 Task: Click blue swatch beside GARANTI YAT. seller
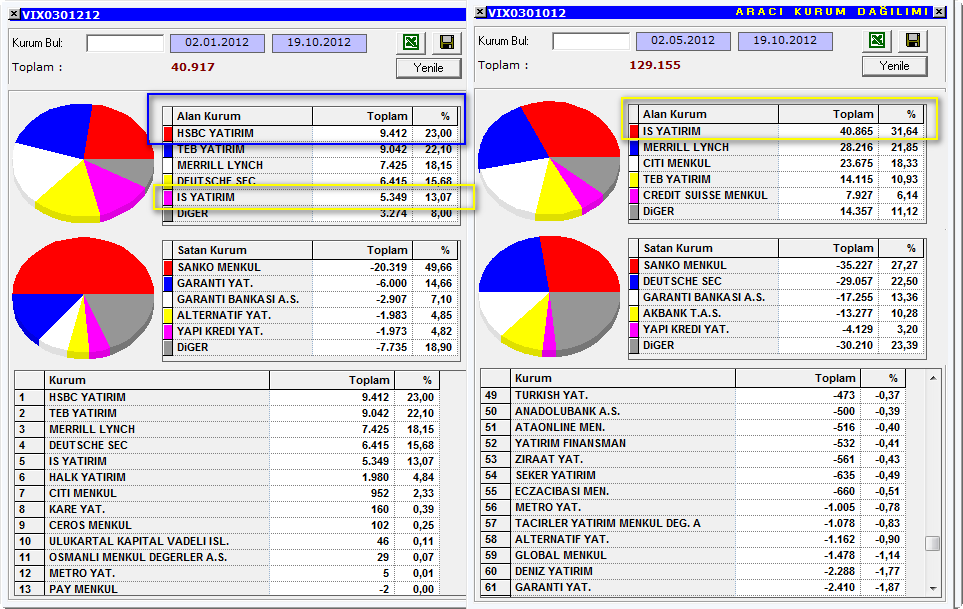coord(168,284)
